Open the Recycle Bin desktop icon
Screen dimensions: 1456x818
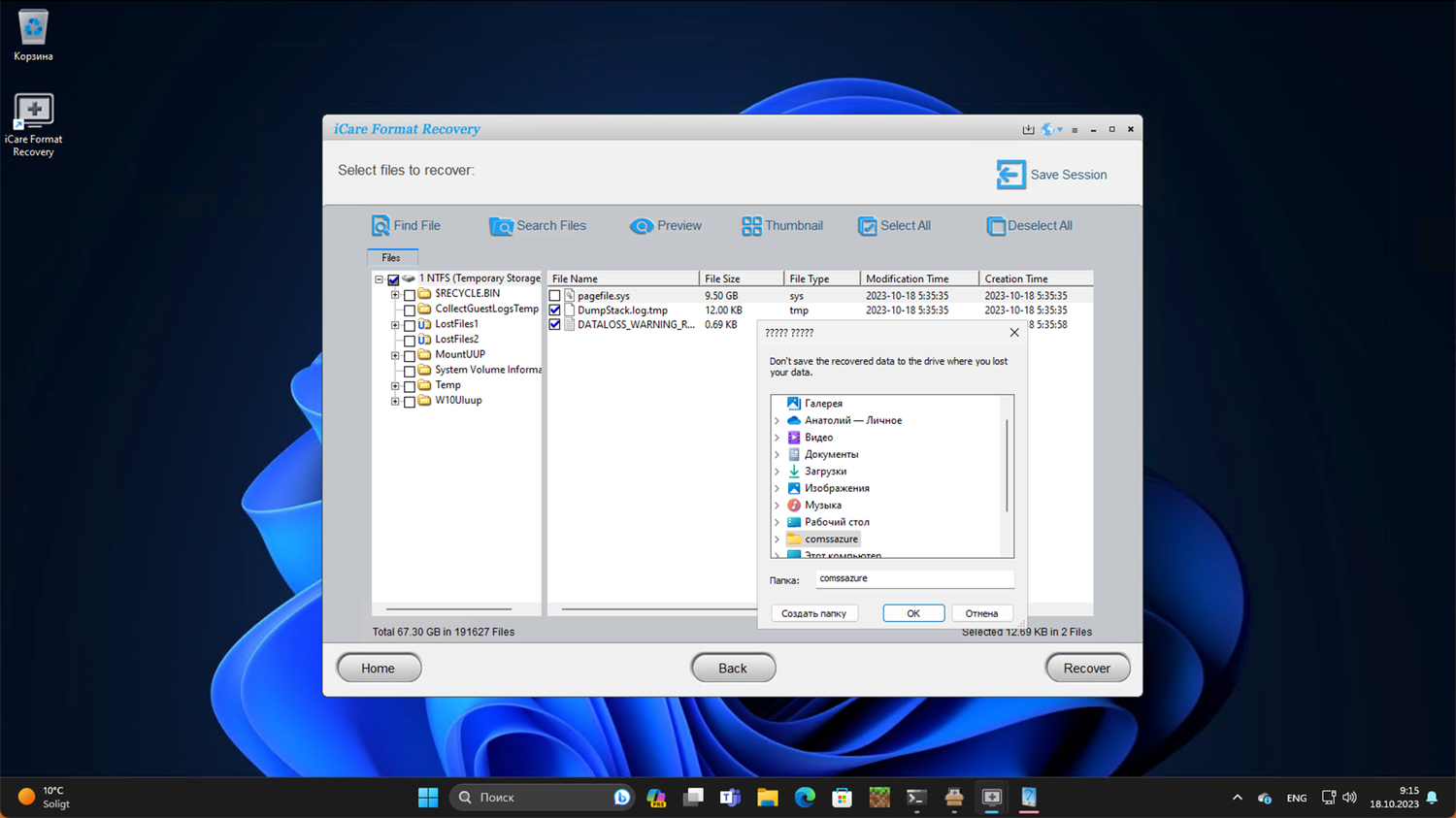33,35
